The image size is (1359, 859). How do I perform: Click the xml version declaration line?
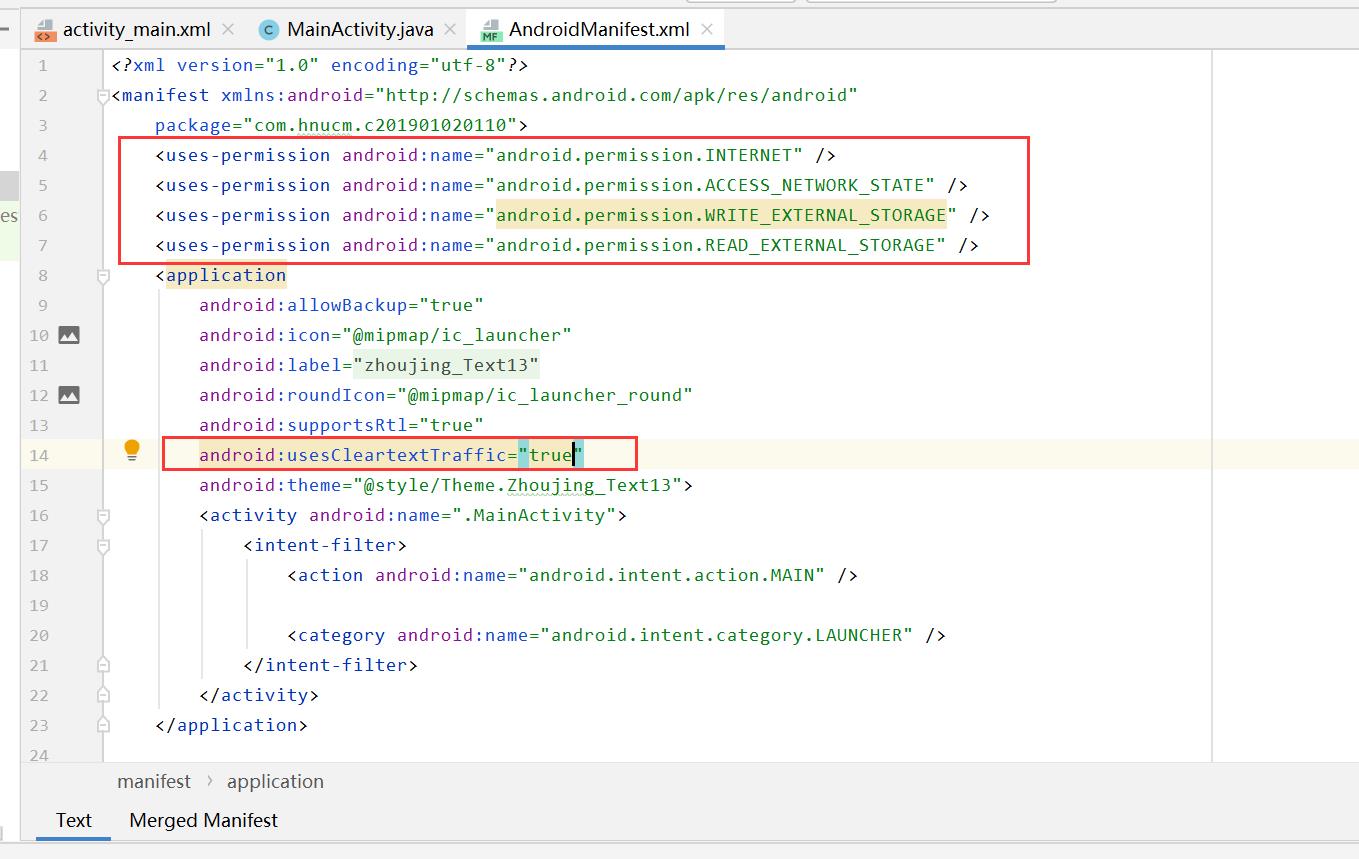[x=319, y=65]
